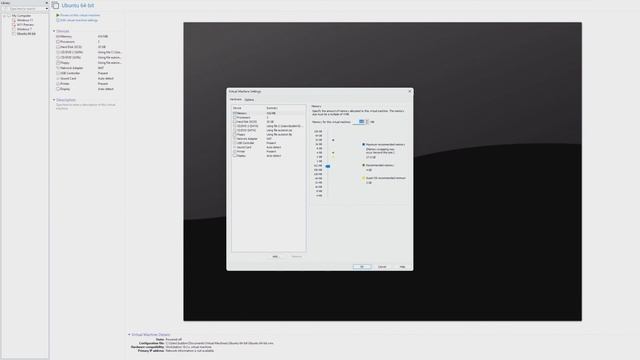Select Ubuntu 64-bit in the library tree
Screen dimensions: 640x360
coord(26,33)
